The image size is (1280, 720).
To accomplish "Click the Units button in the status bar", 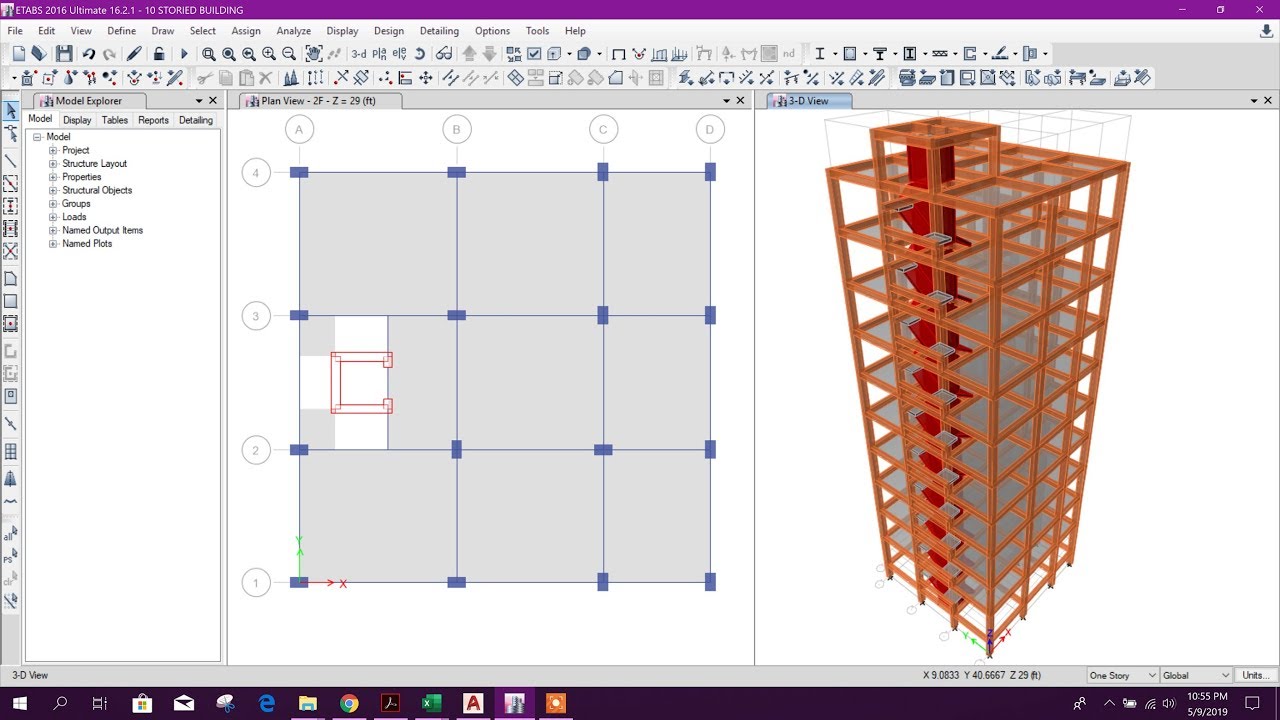I will click(x=1256, y=675).
